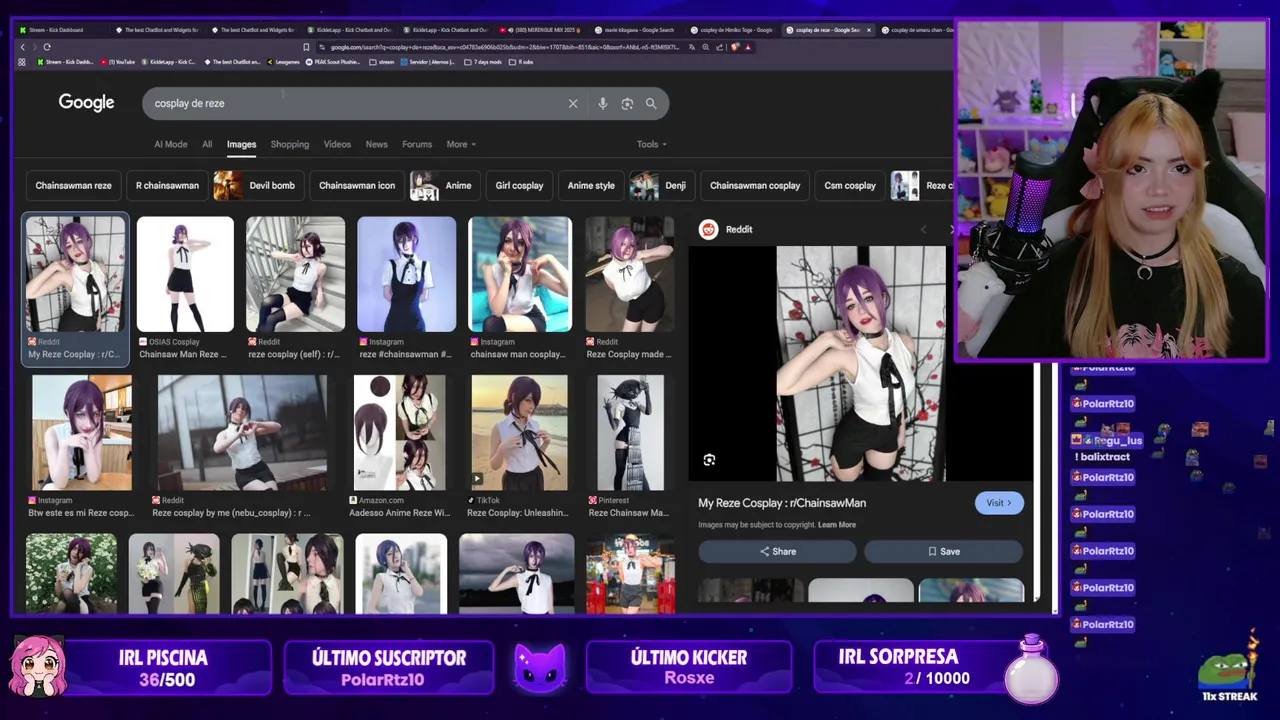
Task: Apply the Anime style filter chip
Action: pyautogui.click(x=591, y=185)
